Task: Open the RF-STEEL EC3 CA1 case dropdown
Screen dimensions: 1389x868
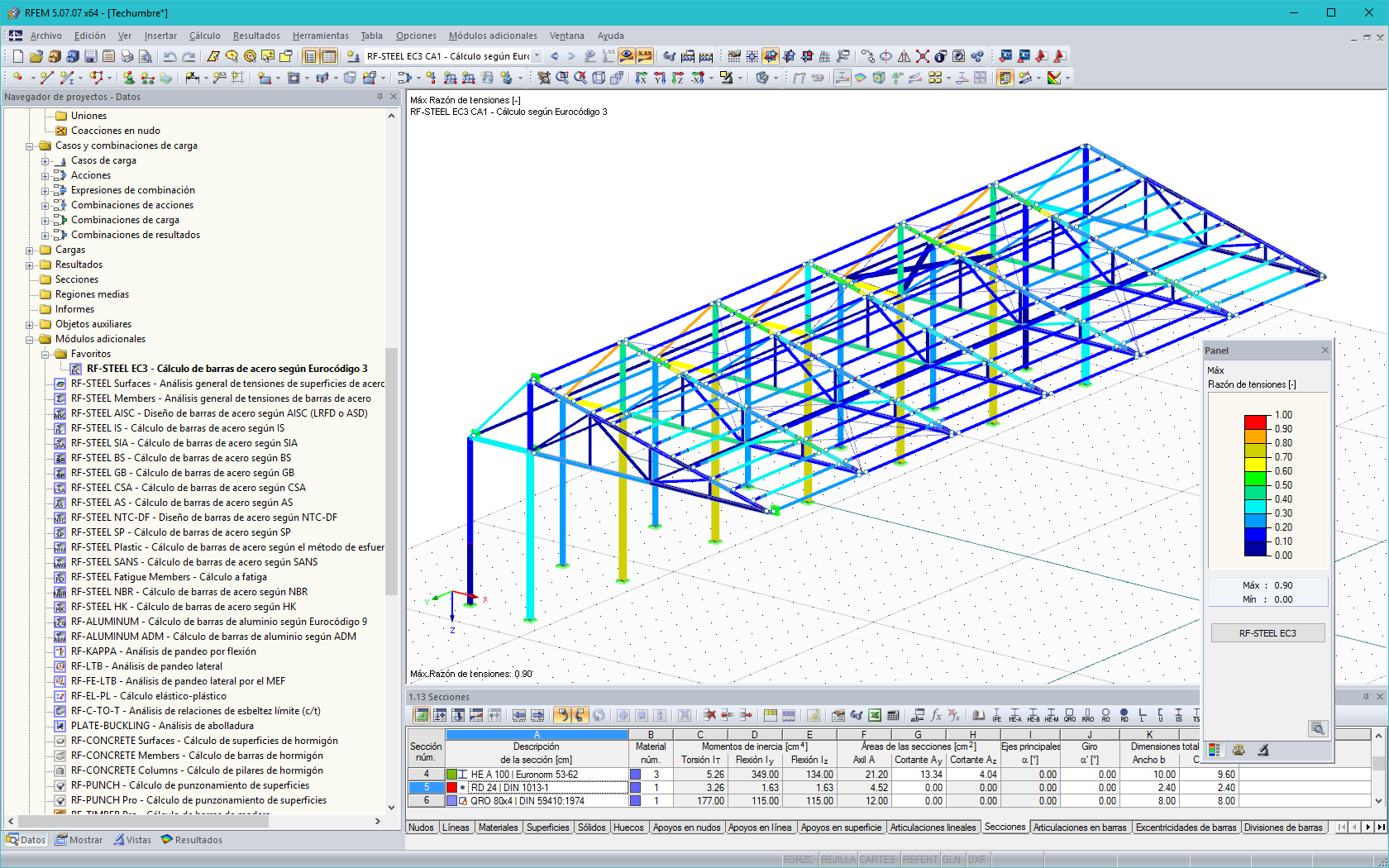Action: tap(537, 56)
